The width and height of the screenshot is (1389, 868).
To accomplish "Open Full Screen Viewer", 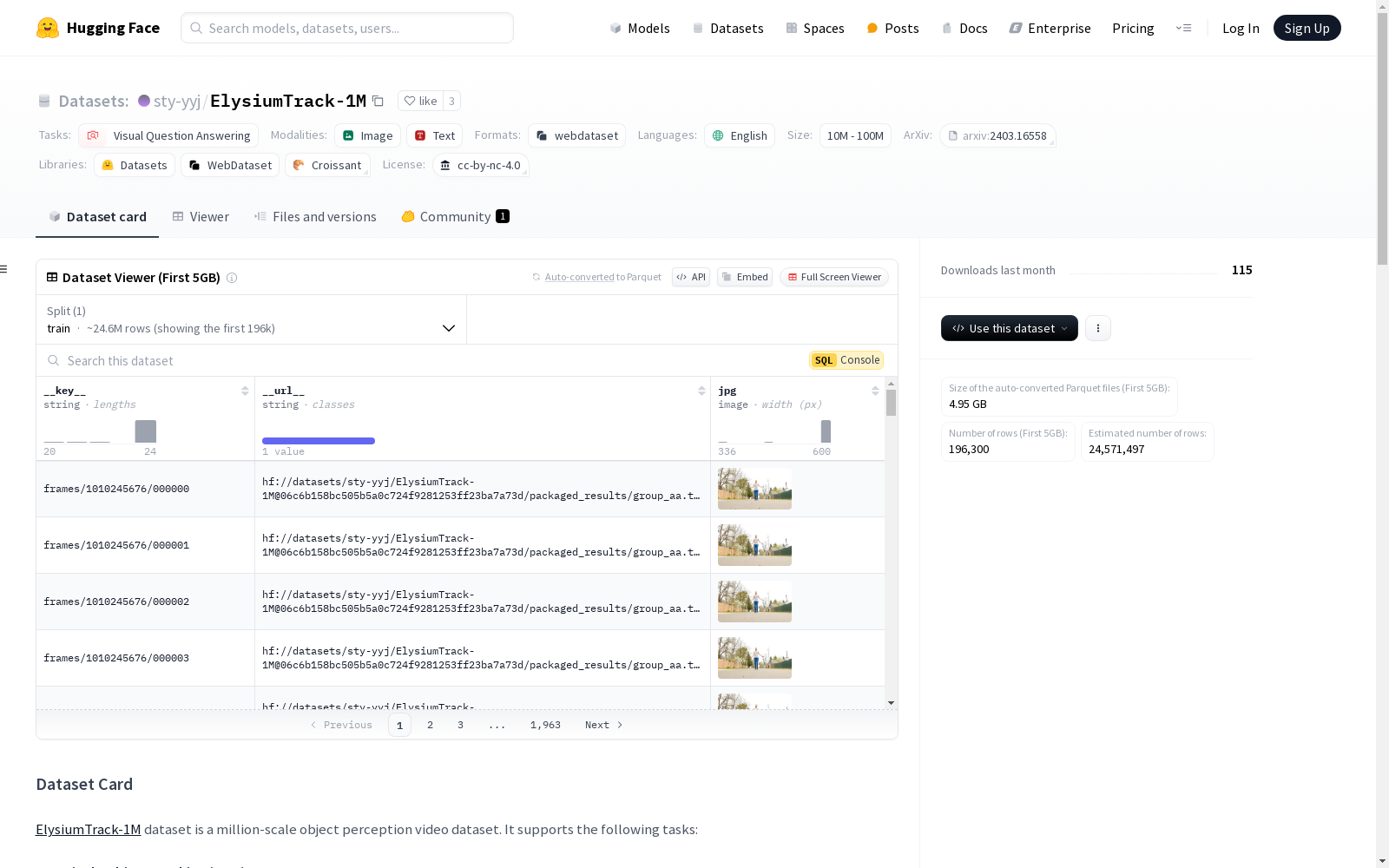I will click(x=834, y=277).
